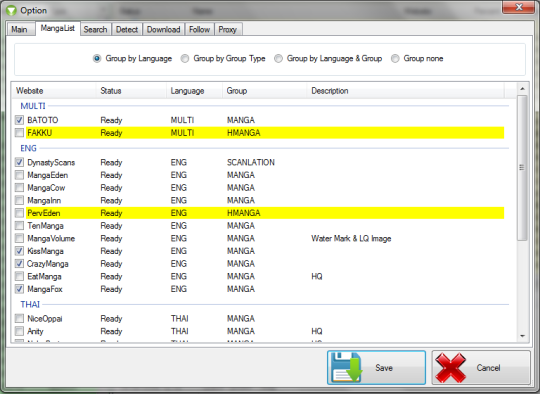Click the HMANGA cell in PervEden row

coord(243,213)
